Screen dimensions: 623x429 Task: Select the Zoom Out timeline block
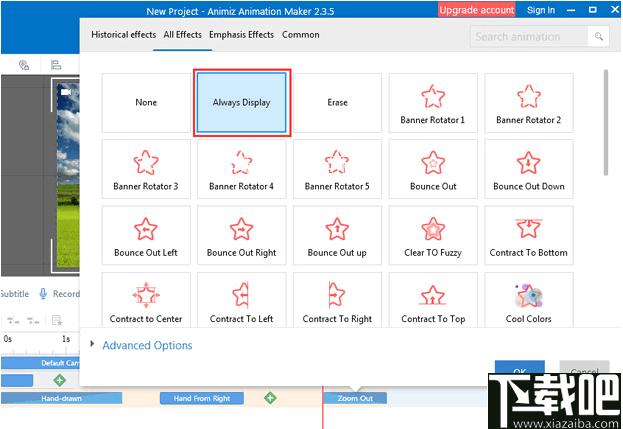click(x=355, y=398)
